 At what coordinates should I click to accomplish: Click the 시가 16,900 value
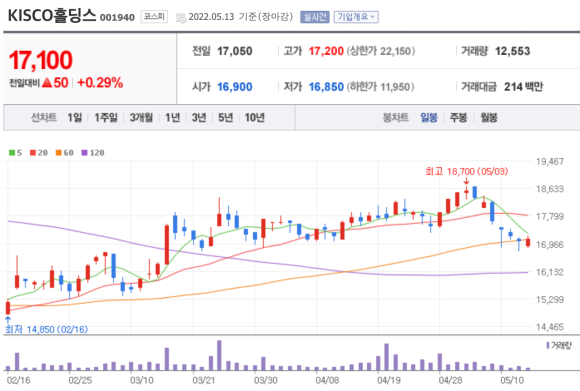coord(235,87)
